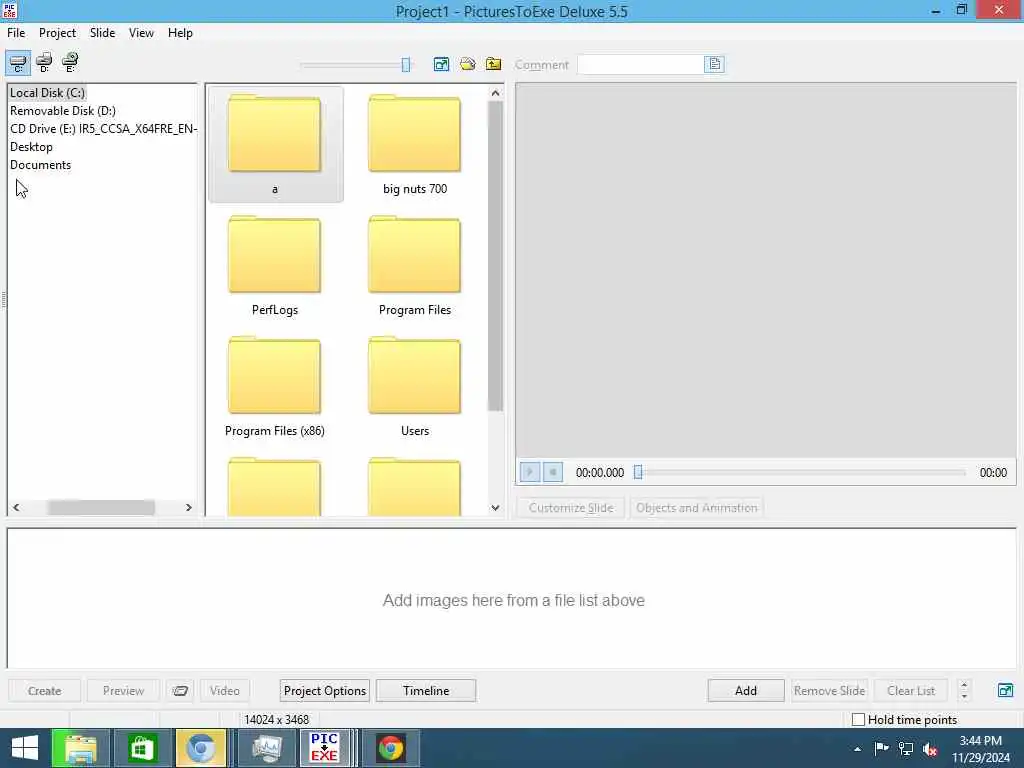The height and width of the screenshot is (768, 1024).
Task: Select the D: drive toolbar icon
Action: tap(44, 63)
